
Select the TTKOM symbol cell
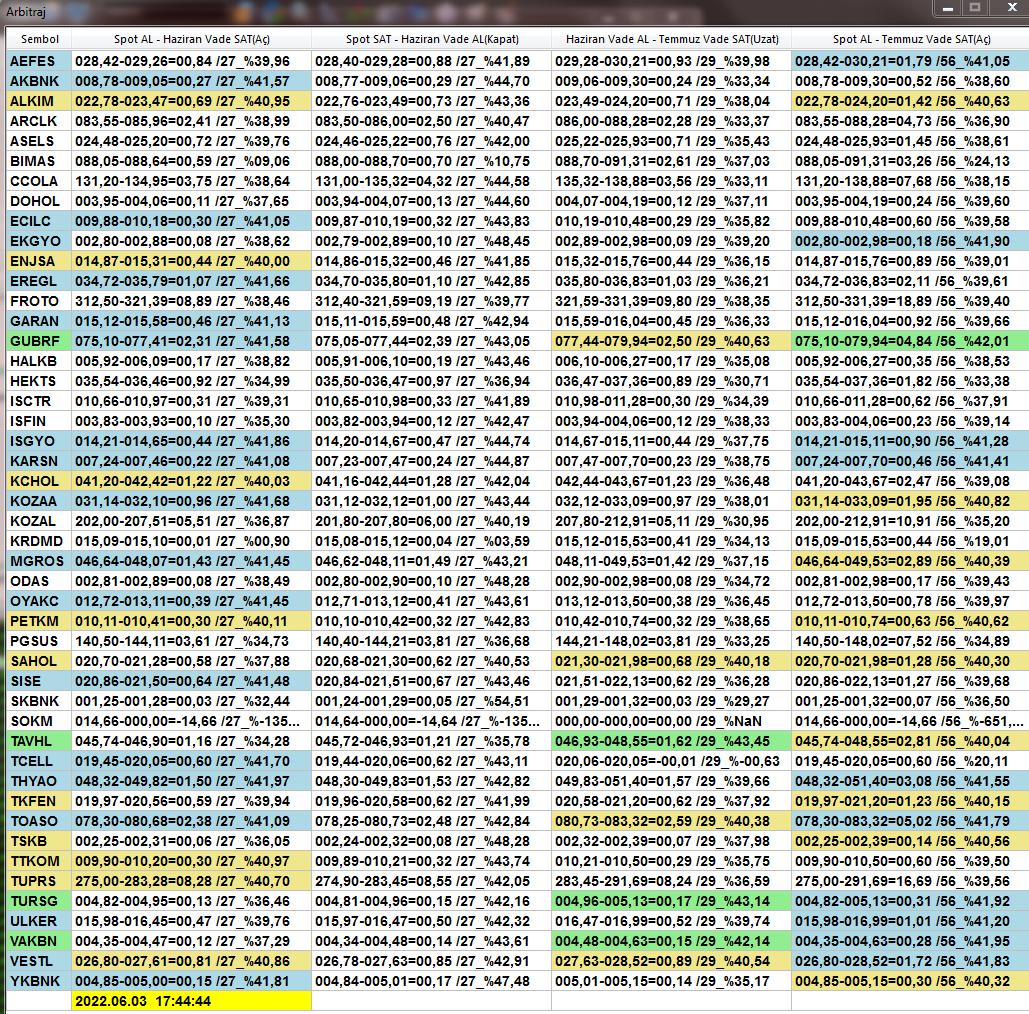pyautogui.click(x=39, y=862)
